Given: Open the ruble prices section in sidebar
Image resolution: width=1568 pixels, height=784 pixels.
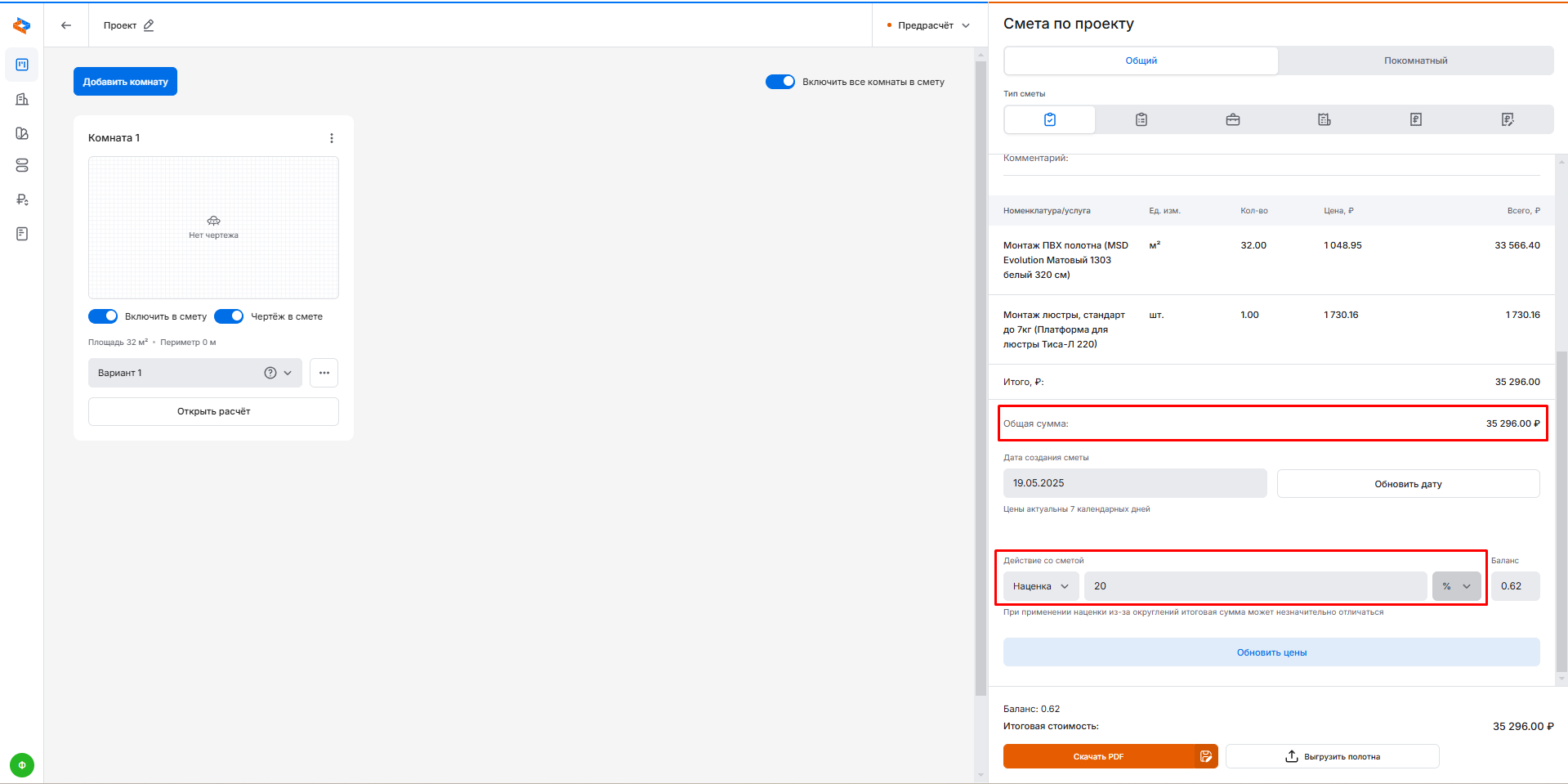Looking at the screenshot, I should pyautogui.click(x=22, y=199).
